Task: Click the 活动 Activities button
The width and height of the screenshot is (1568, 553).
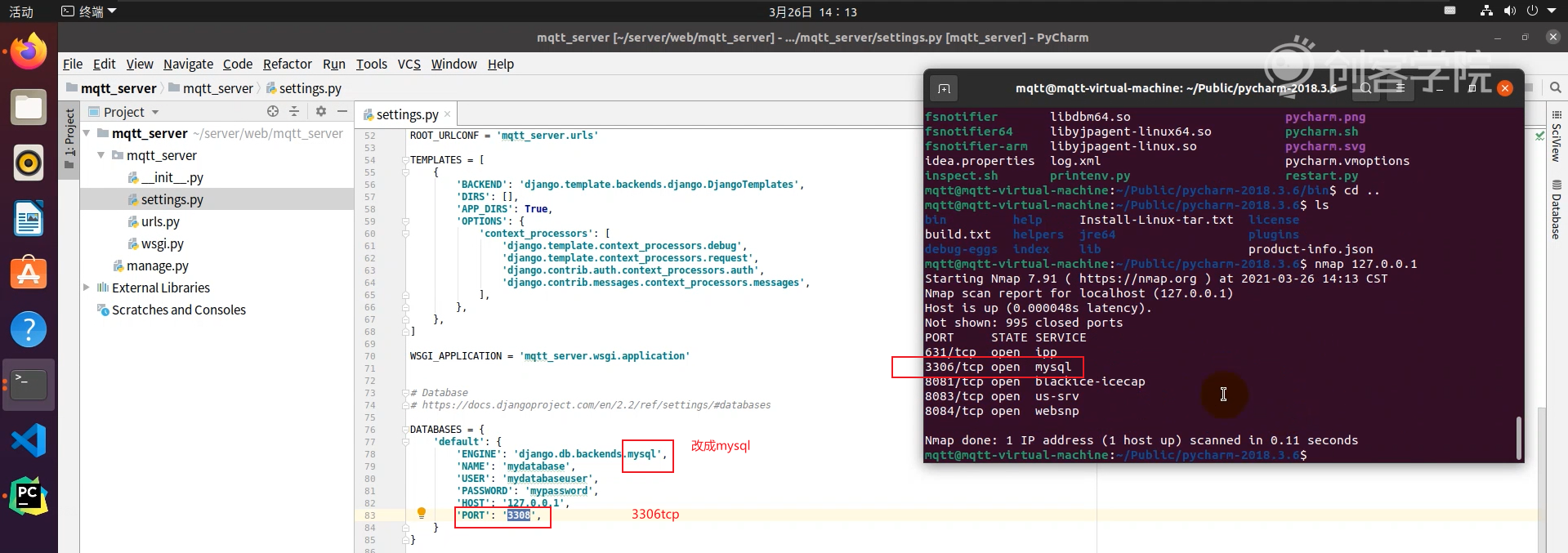Action: click(21, 11)
